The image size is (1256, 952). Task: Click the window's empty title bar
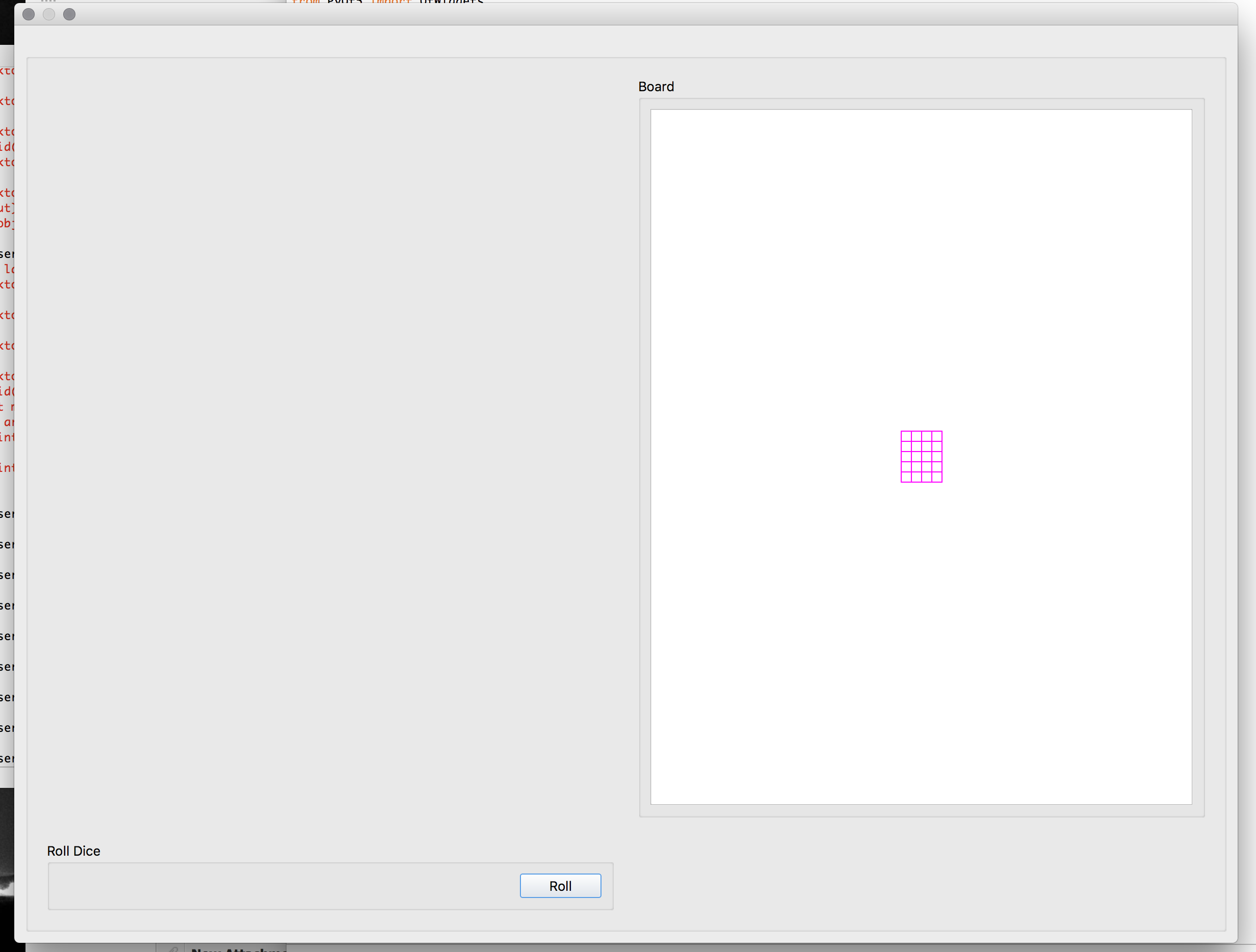pyautogui.click(x=624, y=14)
